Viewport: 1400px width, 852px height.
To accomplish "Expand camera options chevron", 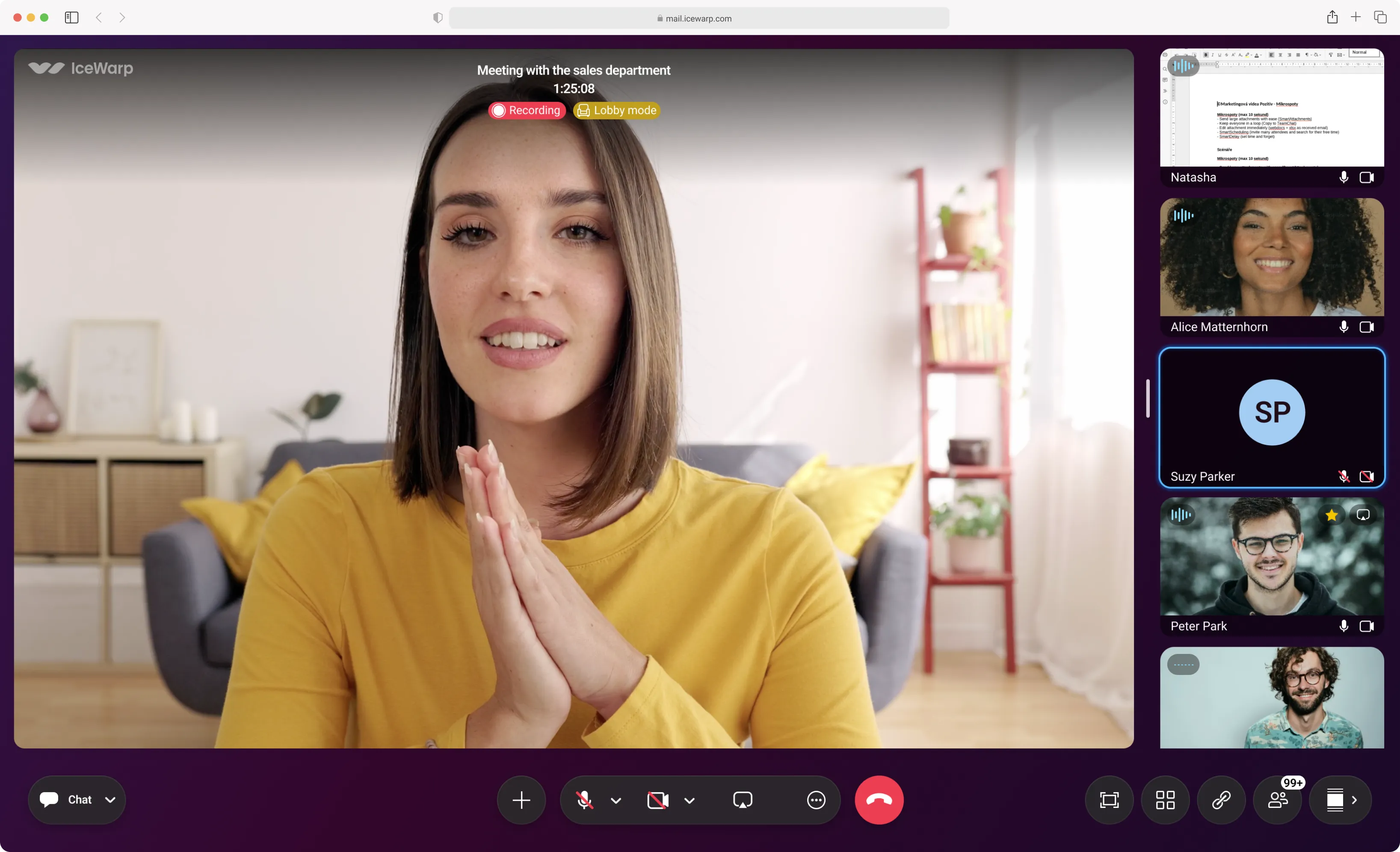I will tap(689, 800).
